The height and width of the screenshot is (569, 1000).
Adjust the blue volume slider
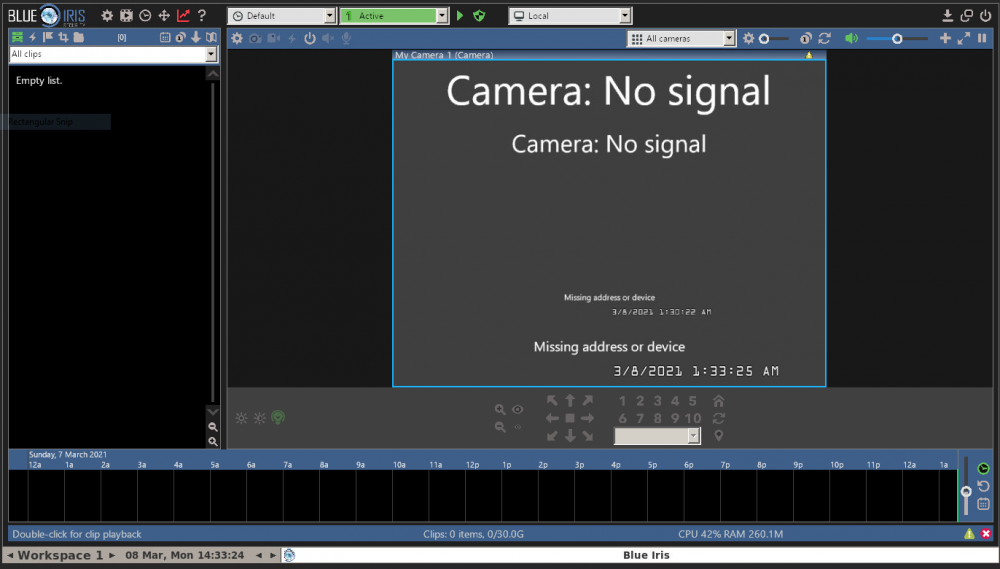[897, 39]
